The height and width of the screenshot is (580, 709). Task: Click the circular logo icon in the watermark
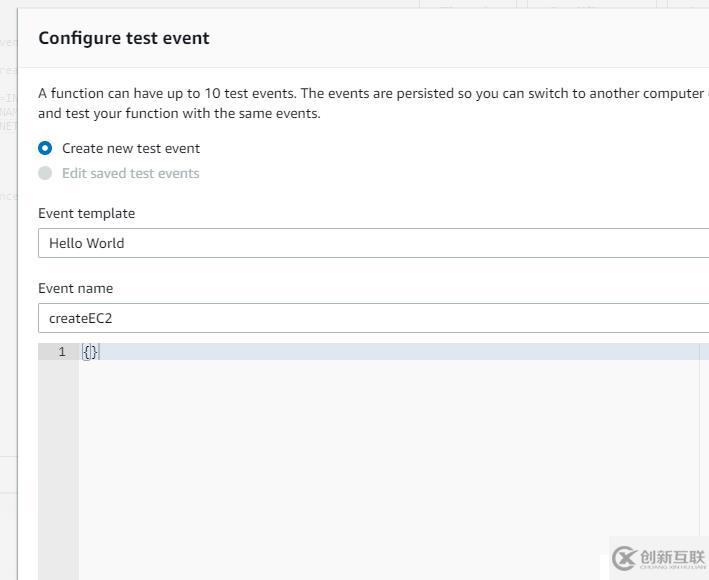625,558
